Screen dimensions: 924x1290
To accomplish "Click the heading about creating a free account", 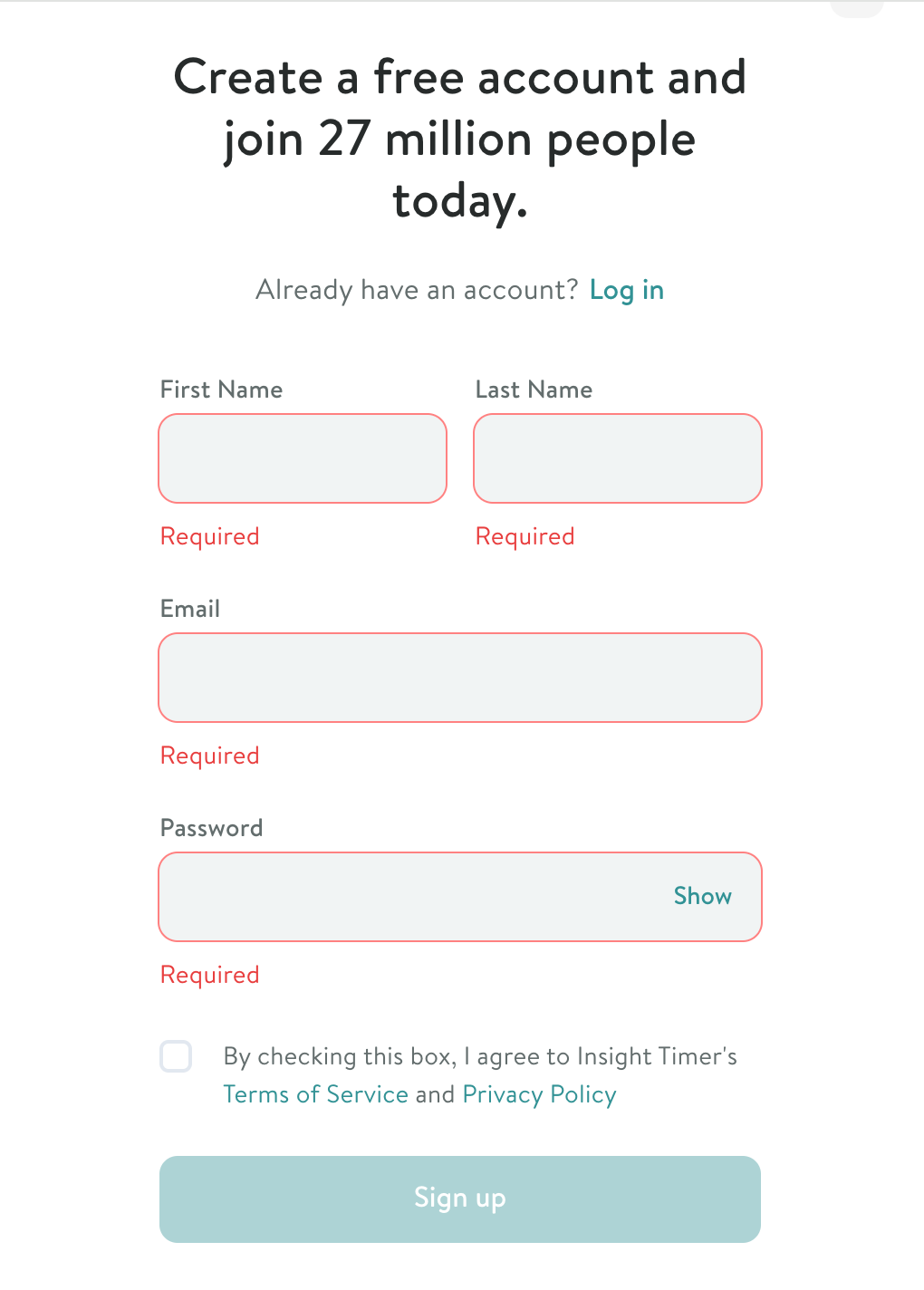I will (460, 138).
